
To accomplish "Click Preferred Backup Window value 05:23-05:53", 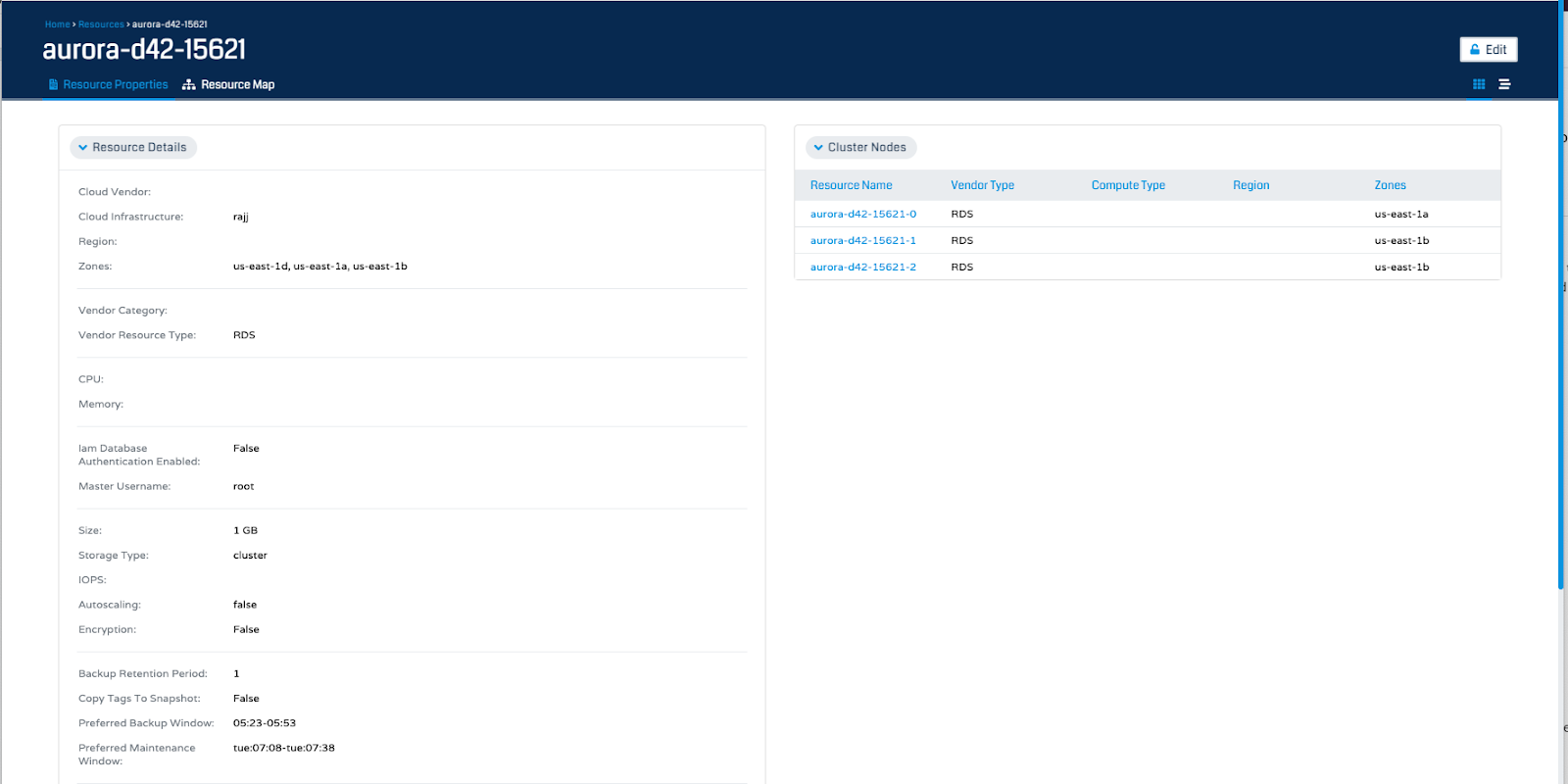I will pos(265,723).
